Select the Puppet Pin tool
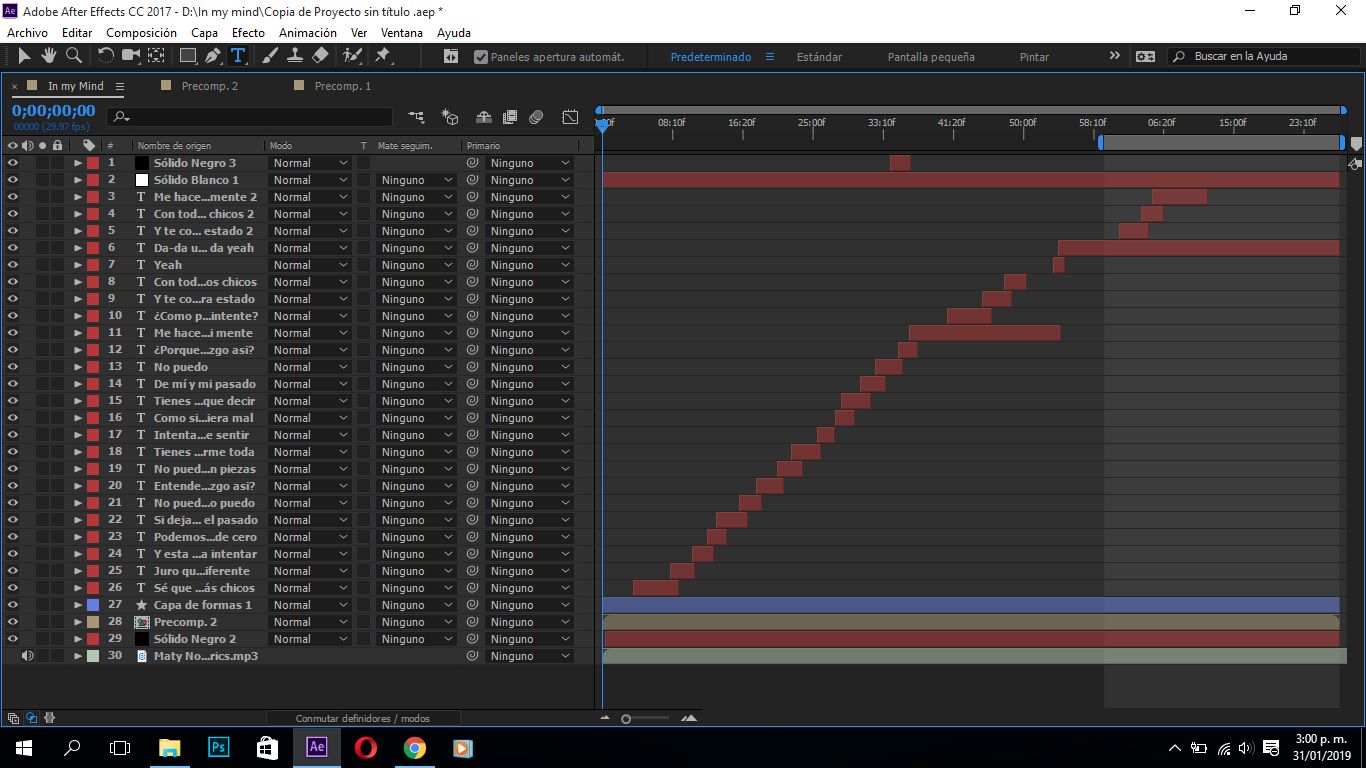The width and height of the screenshot is (1366, 768). (383, 56)
